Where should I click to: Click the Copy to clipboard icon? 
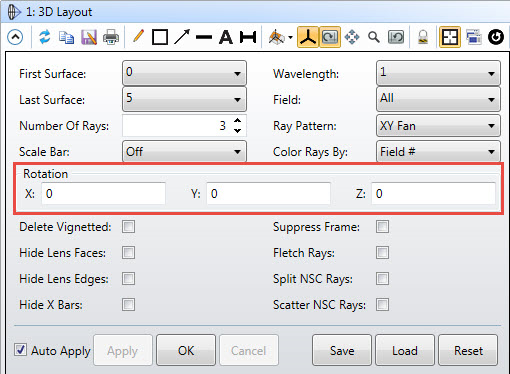66,37
